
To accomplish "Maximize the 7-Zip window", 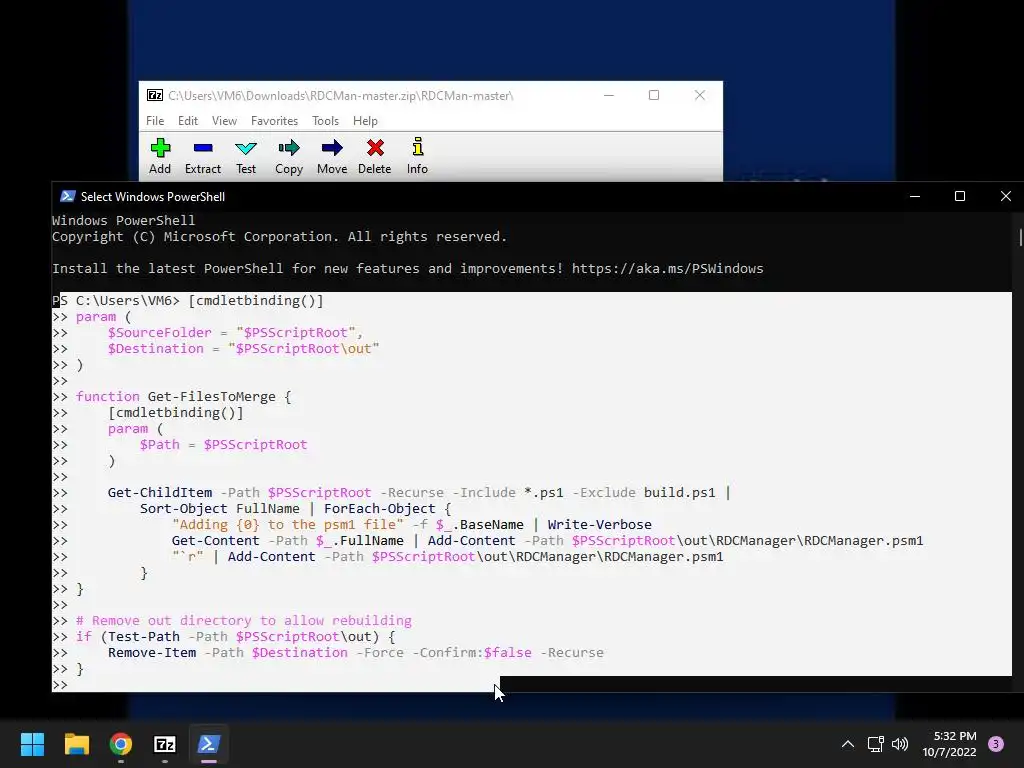I will click(x=654, y=95).
